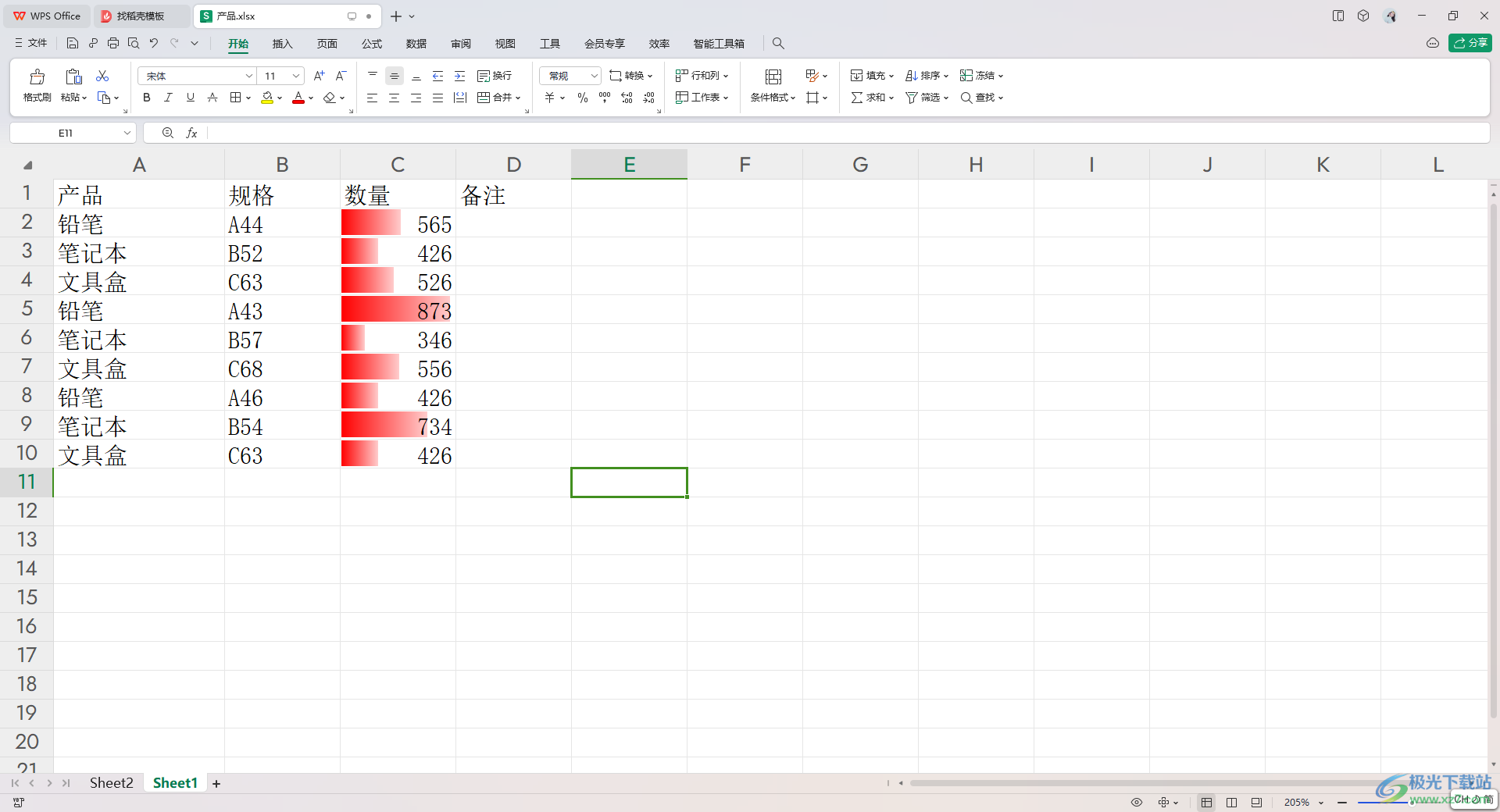Click the increase decimal places icon
This screenshot has height=812, width=1500.
click(x=627, y=98)
